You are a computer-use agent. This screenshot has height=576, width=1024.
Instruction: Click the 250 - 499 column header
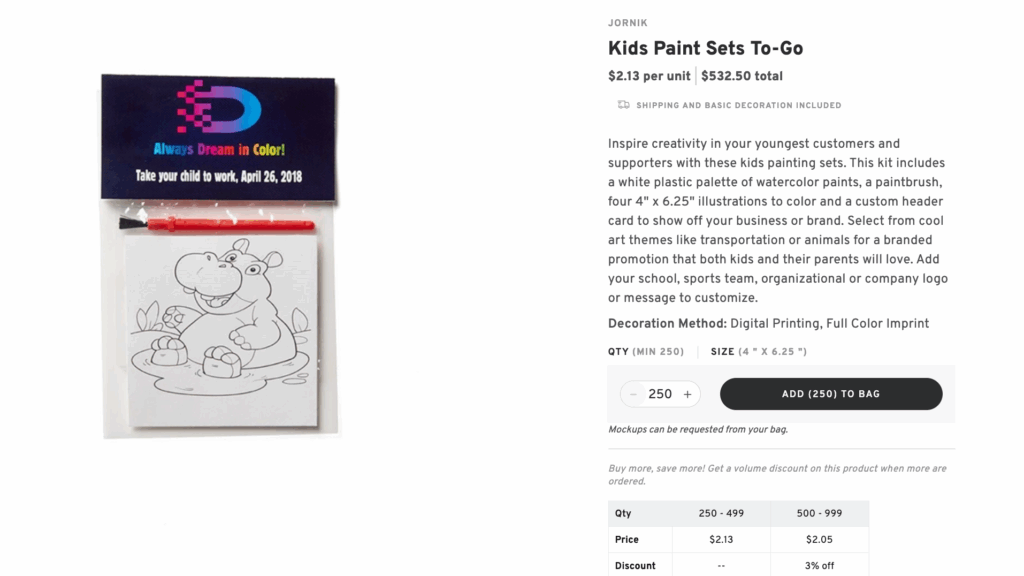click(x=720, y=513)
